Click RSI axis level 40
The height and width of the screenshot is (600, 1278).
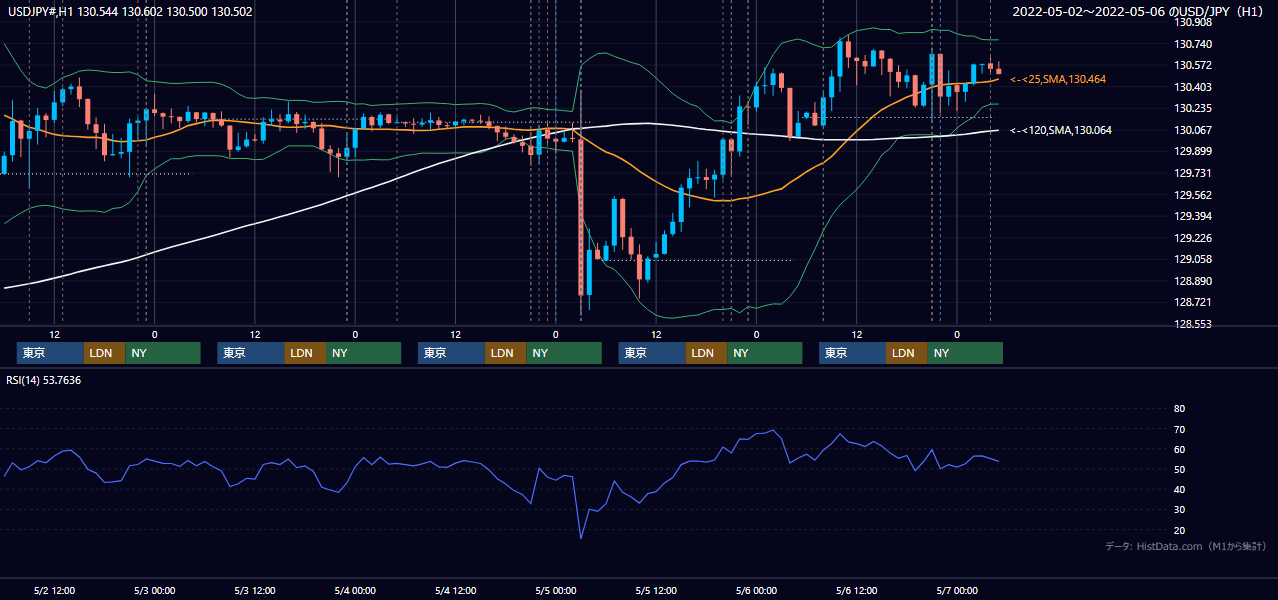click(x=1179, y=490)
